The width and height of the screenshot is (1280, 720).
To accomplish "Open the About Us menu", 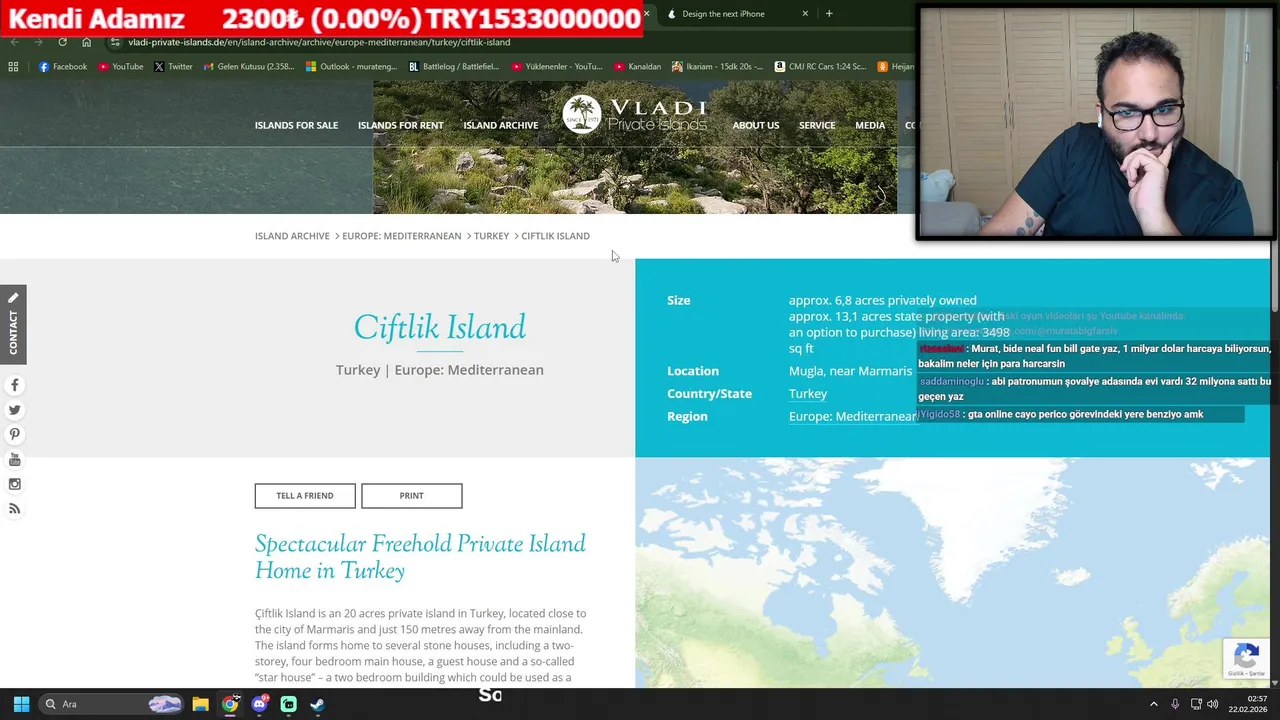I will 755,125.
